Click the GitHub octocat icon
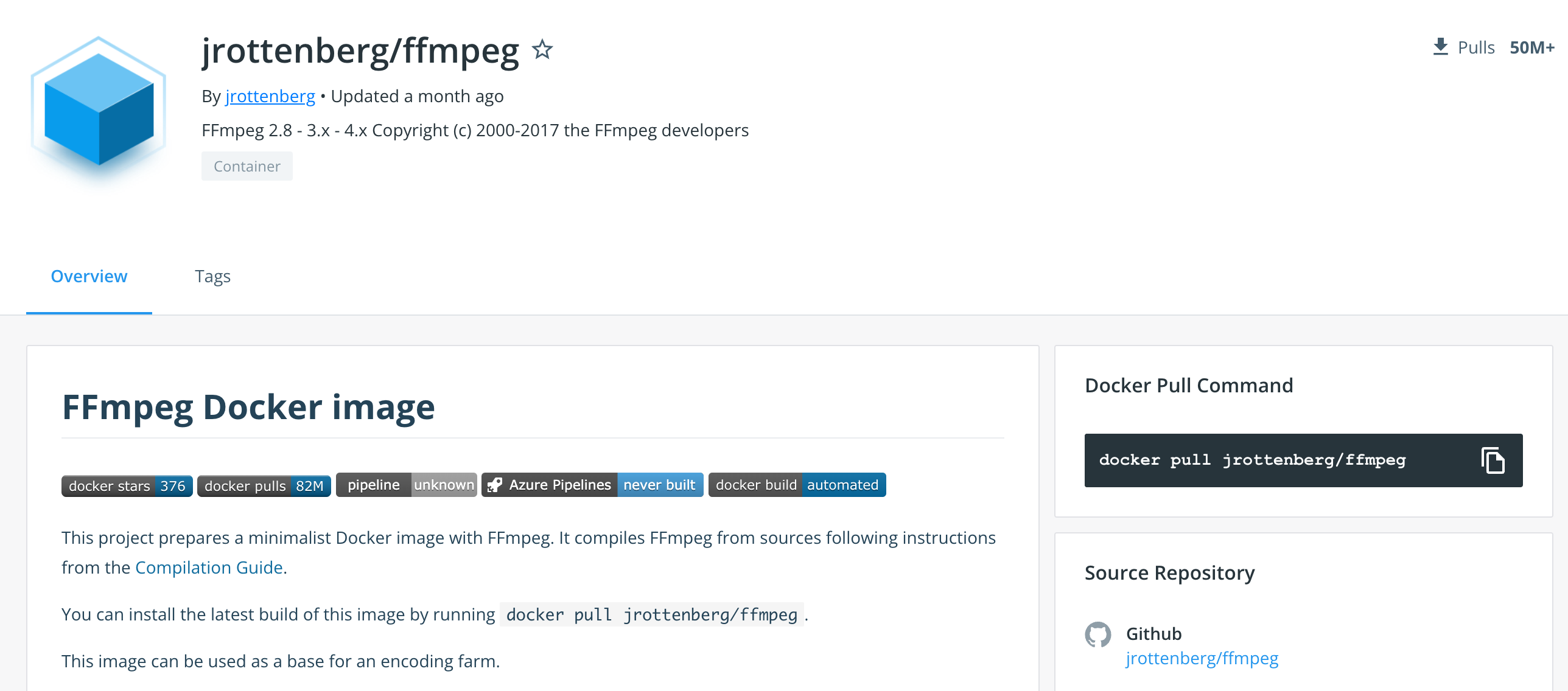 1098,634
